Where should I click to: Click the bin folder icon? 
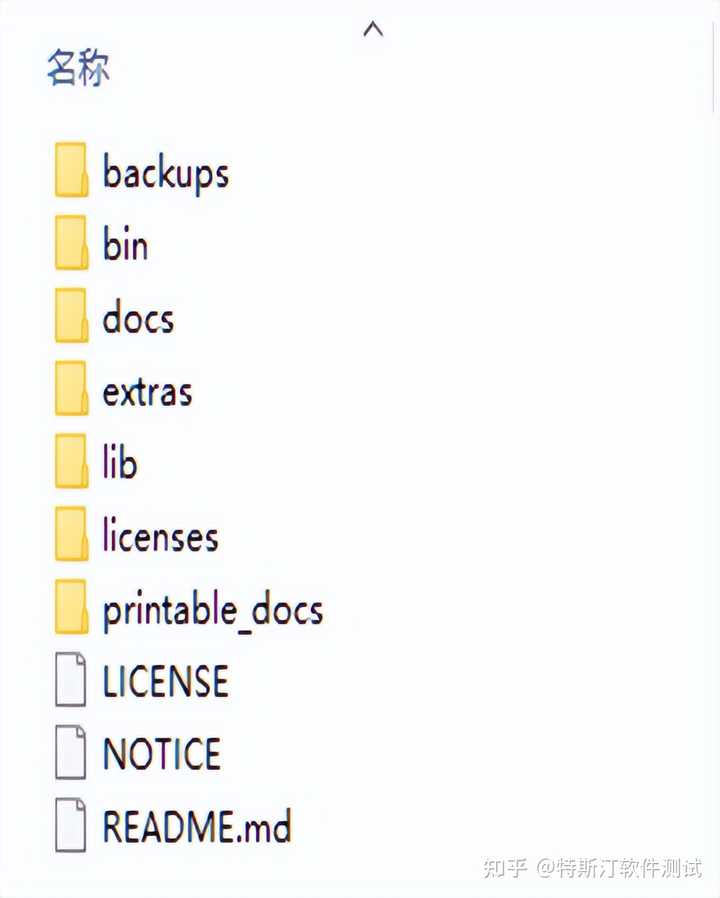click(x=72, y=243)
